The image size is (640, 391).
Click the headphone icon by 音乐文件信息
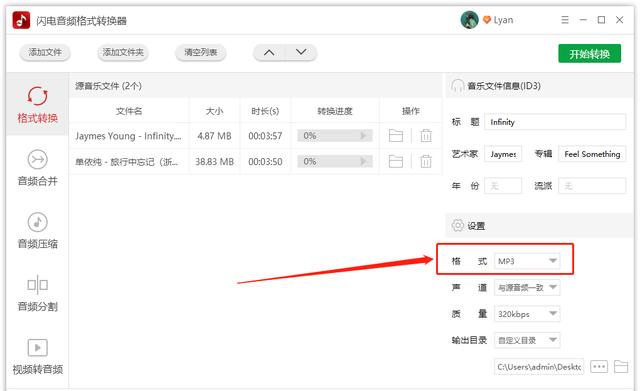point(458,86)
